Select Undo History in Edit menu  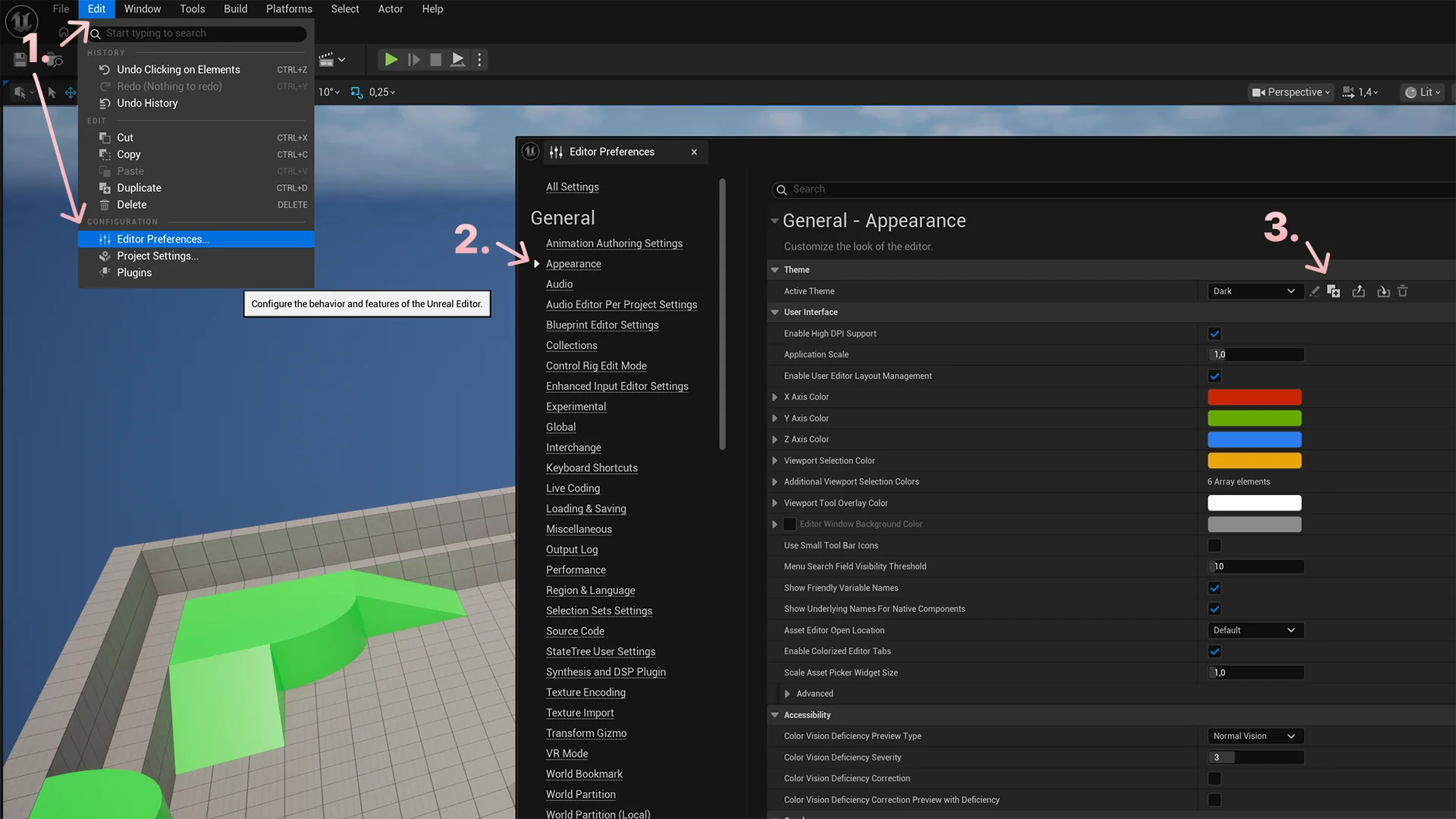196,103
